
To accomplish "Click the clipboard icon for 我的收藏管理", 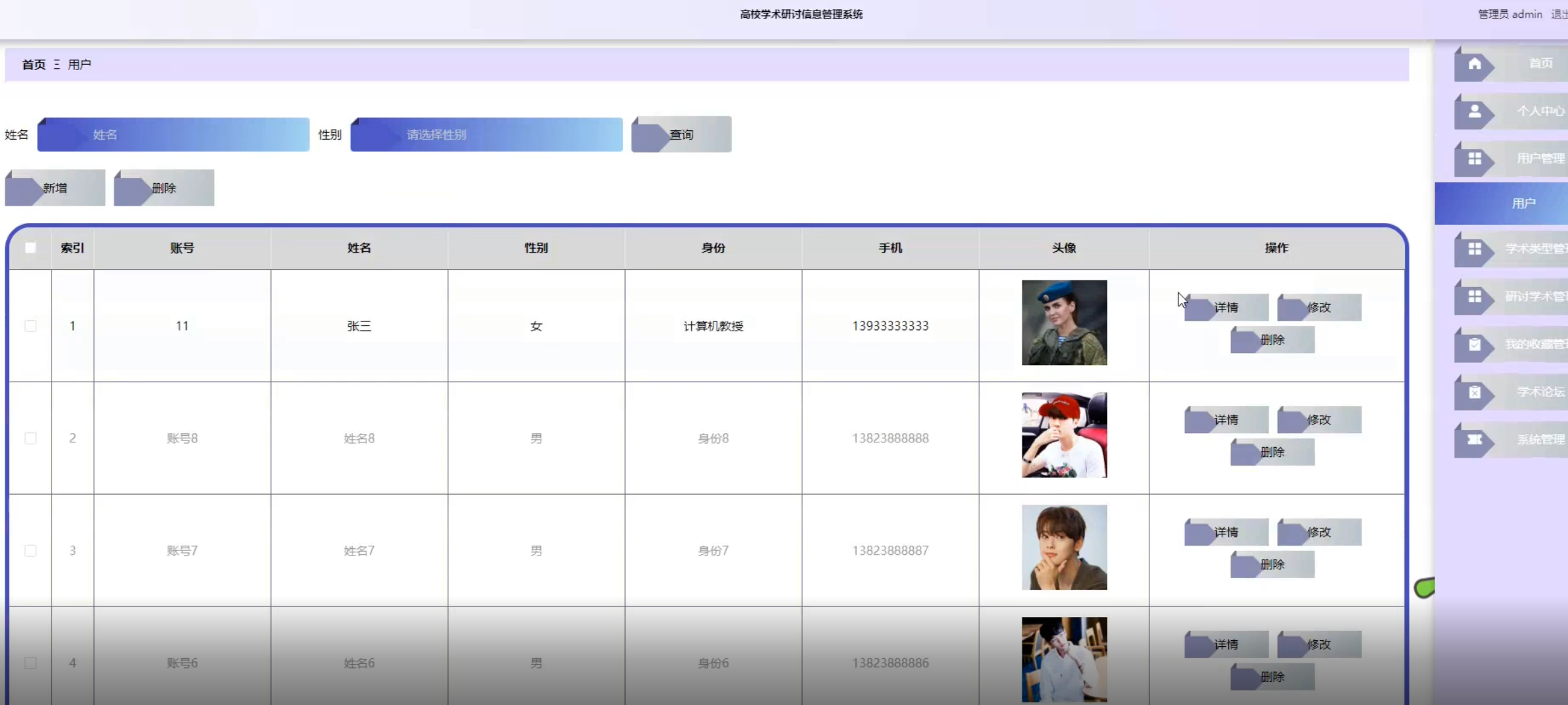I will 1475,345.
